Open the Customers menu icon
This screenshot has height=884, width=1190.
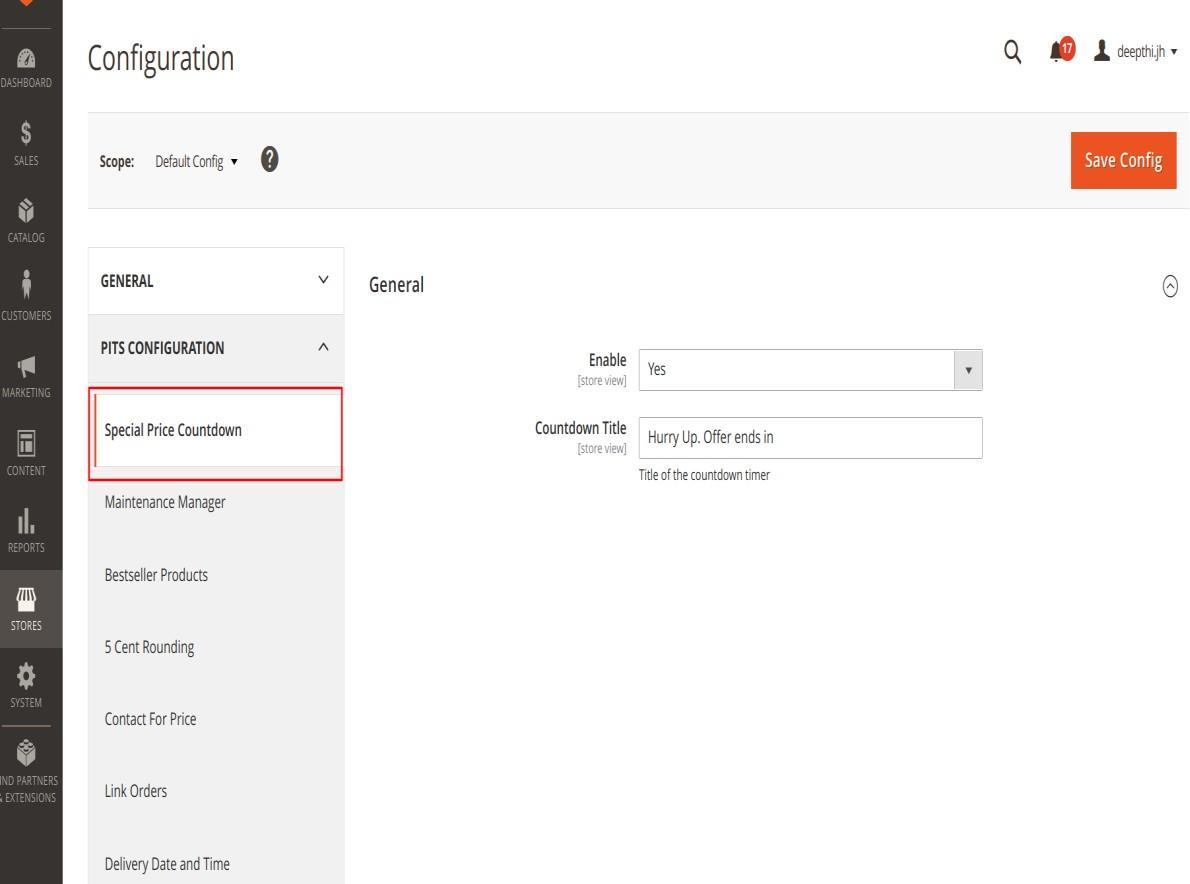click(x=30, y=297)
